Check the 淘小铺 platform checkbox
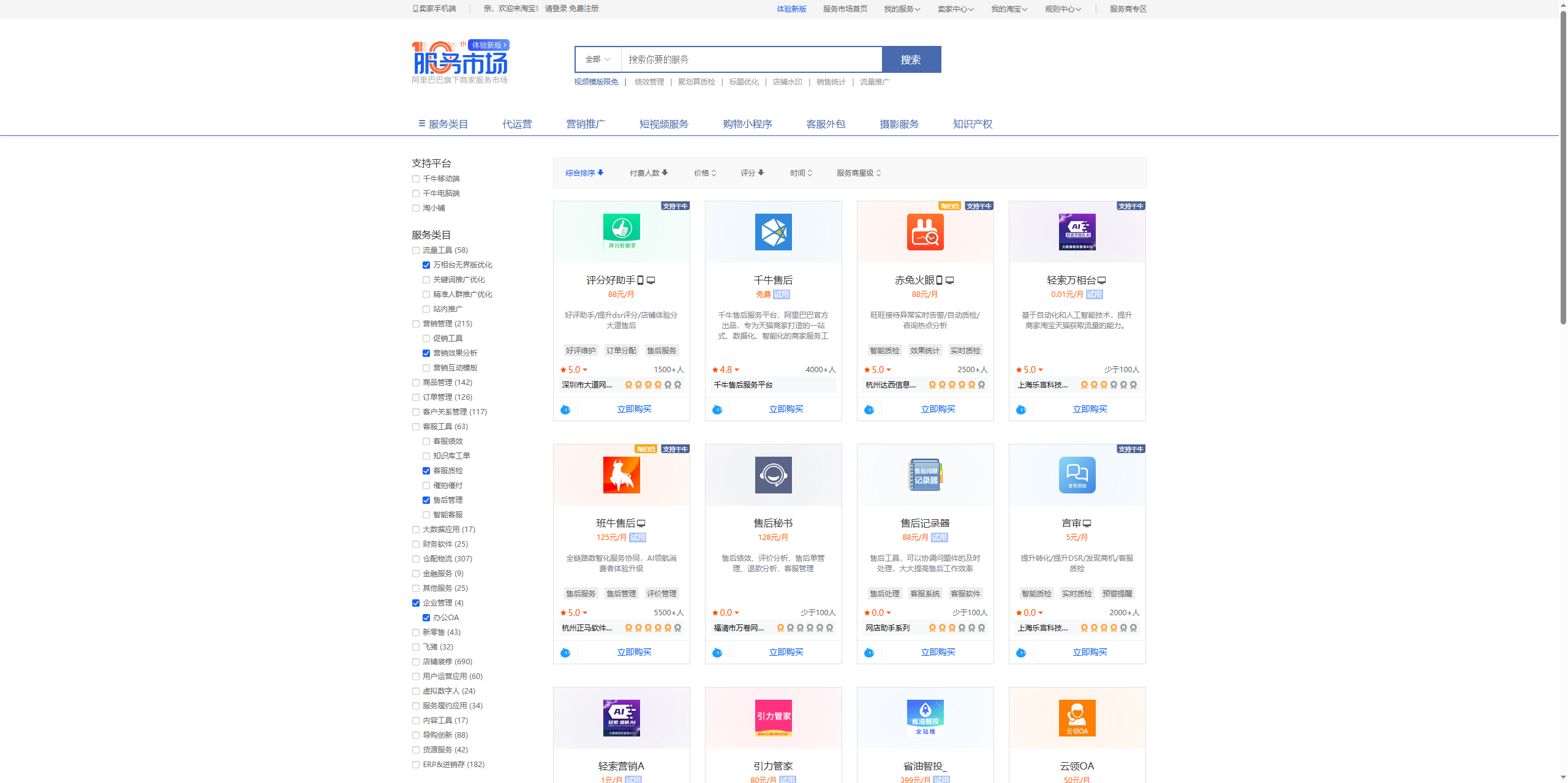 click(x=416, y=208)
